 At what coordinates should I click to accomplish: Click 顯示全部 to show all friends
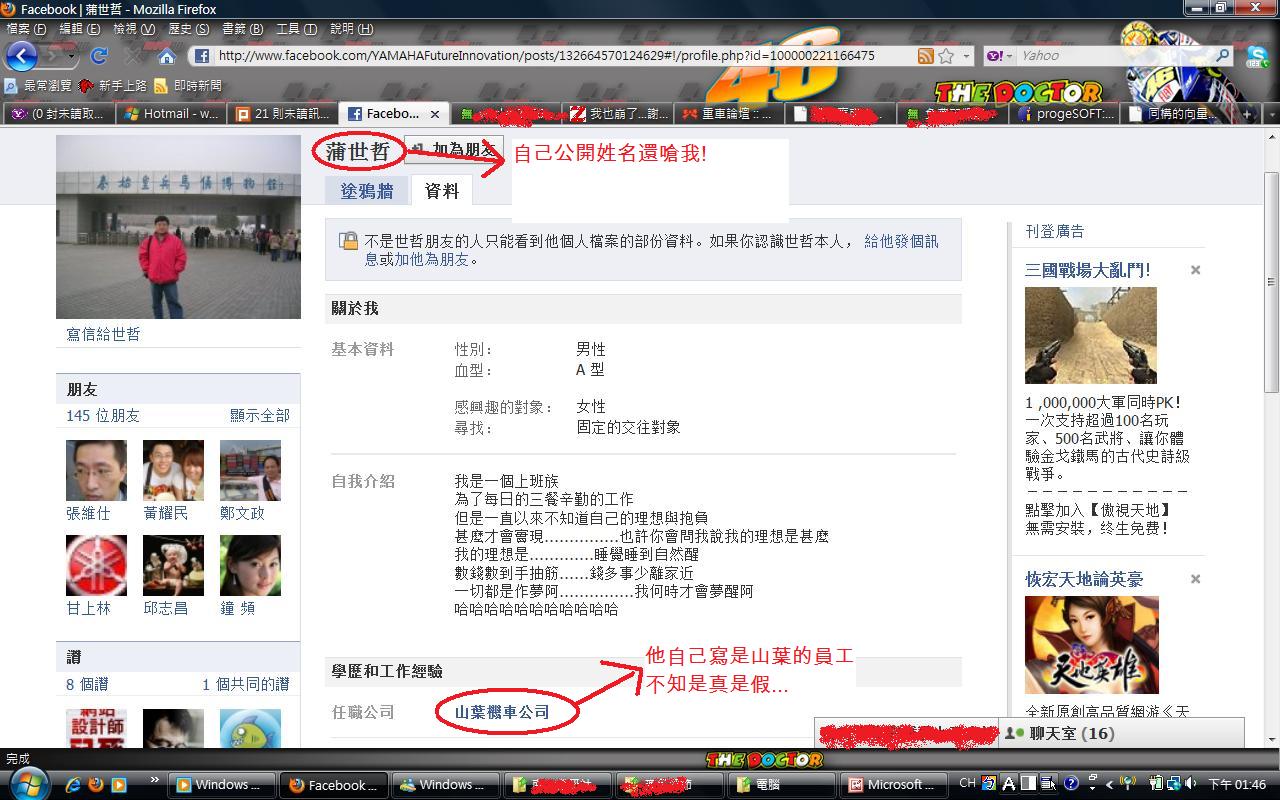click(260, 415)
